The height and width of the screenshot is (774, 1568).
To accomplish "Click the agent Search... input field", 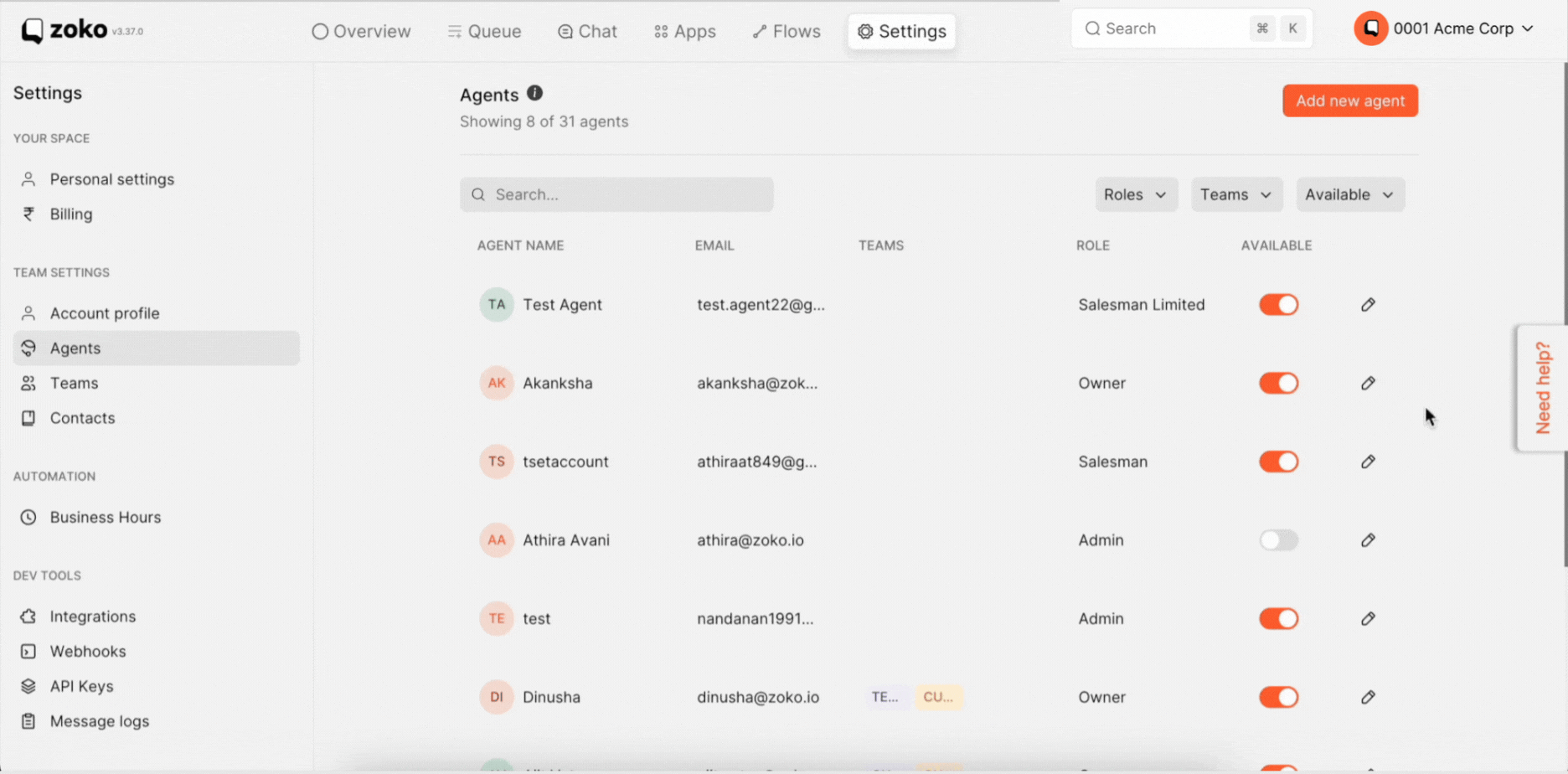I will (616, 194).
